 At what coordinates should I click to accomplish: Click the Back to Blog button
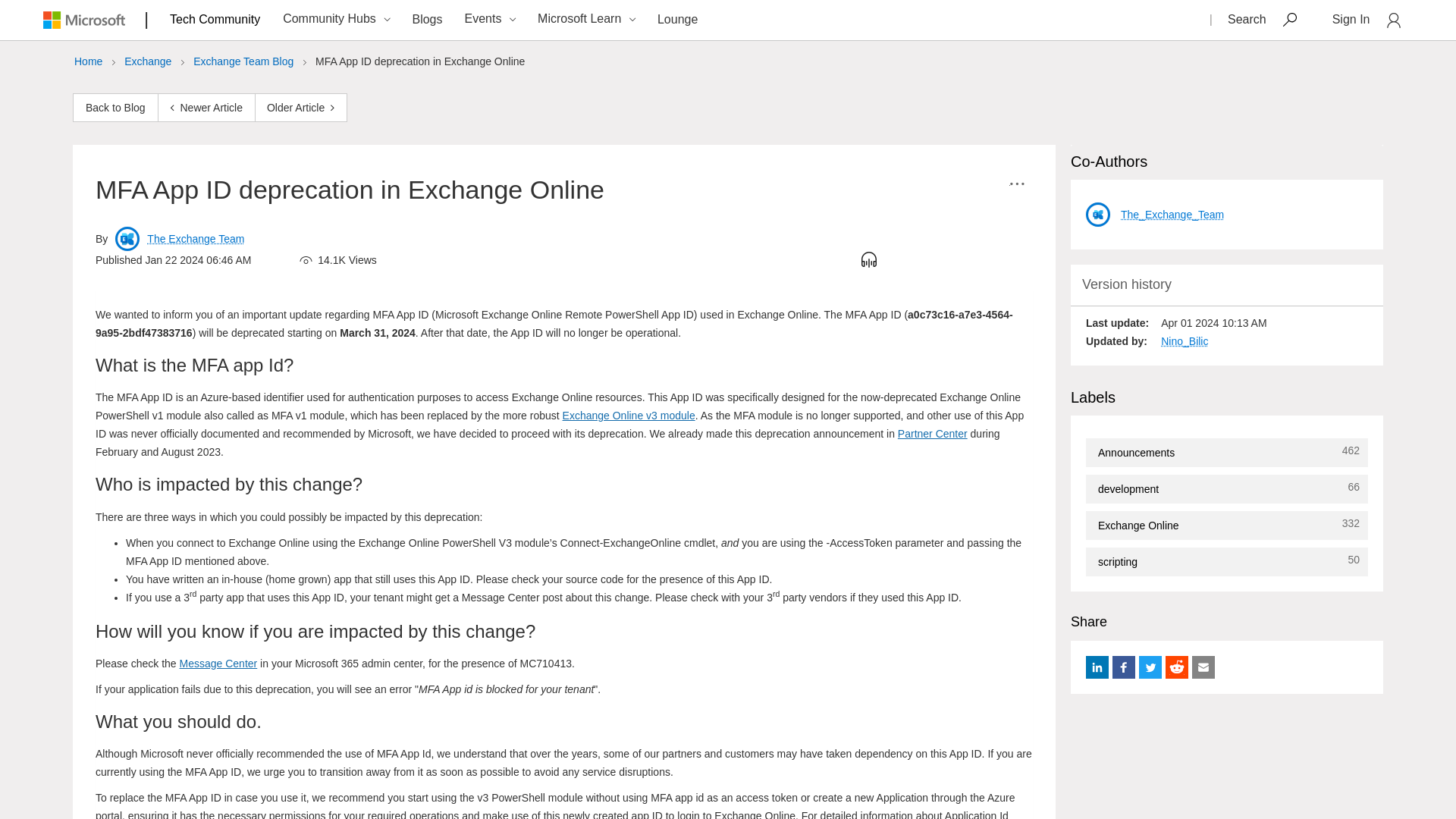coord(115,108)
